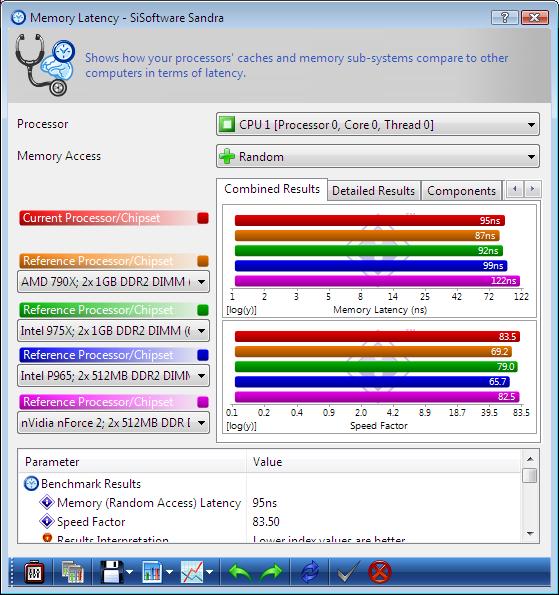Go back with the green left arrow
This screenshot has height=595, width=559.
[239, 572]
